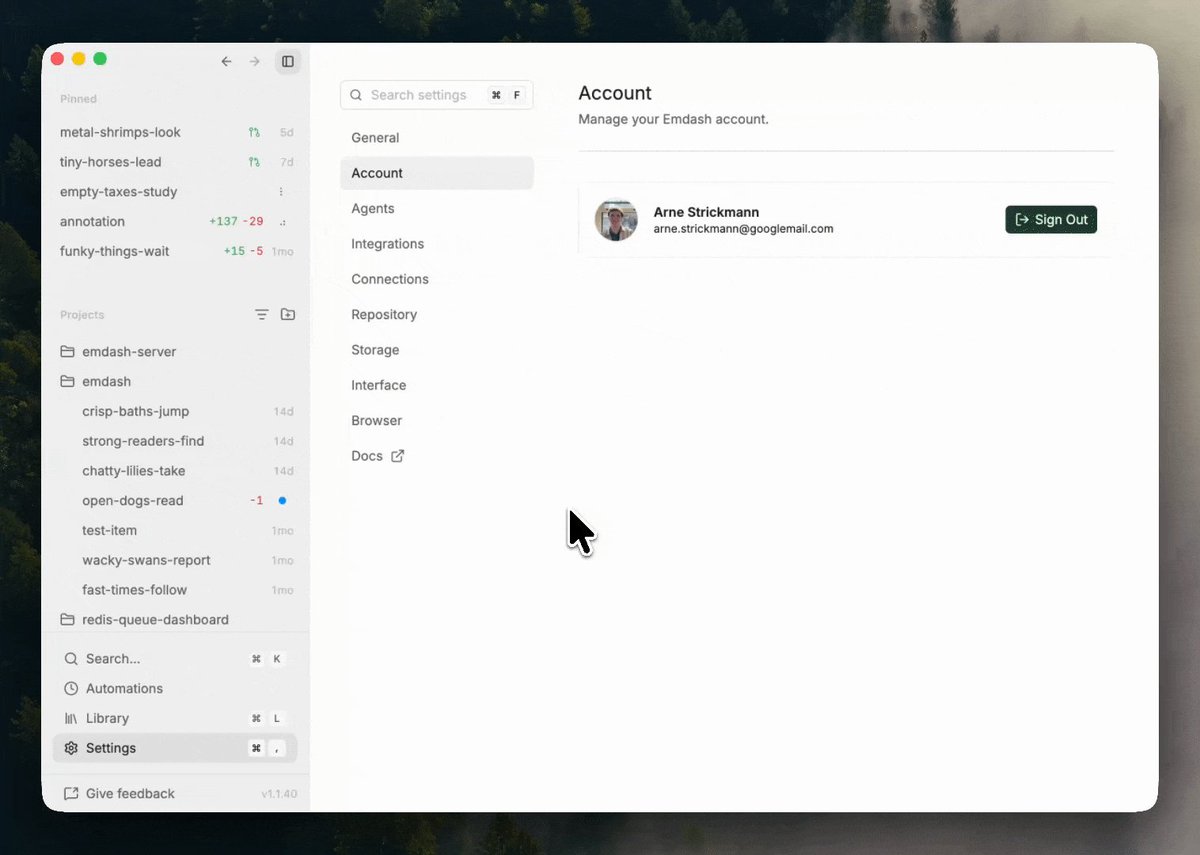Open pinned task funky-things-wait
1200x855 pixels.
tap(175, 251)
